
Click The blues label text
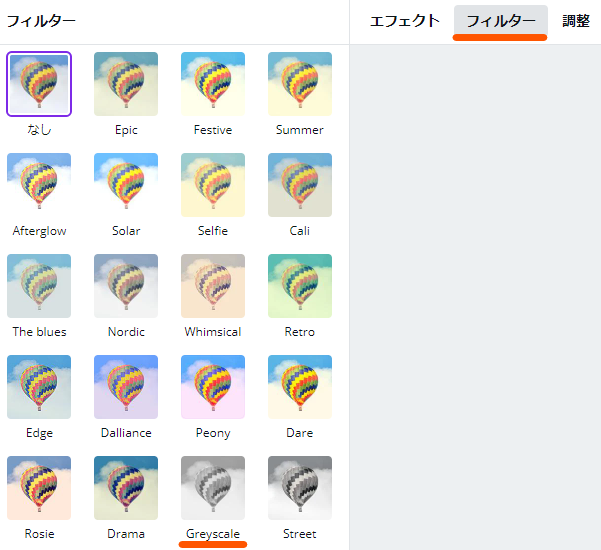point(39,332)
